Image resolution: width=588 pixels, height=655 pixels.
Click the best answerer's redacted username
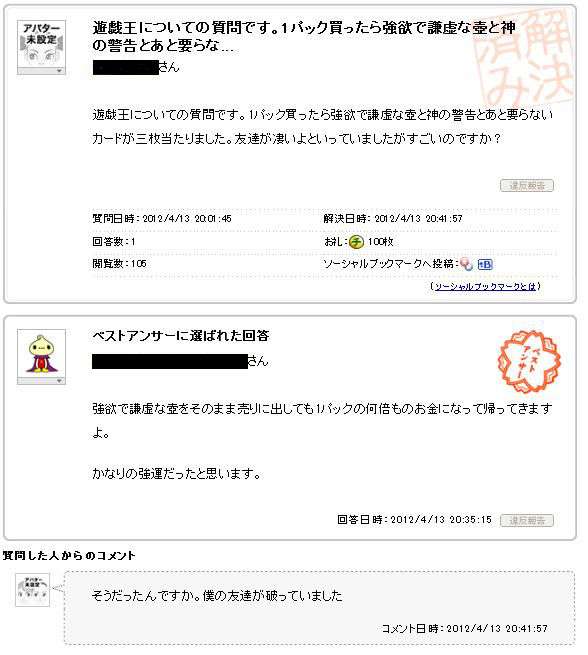coord(170,361)
